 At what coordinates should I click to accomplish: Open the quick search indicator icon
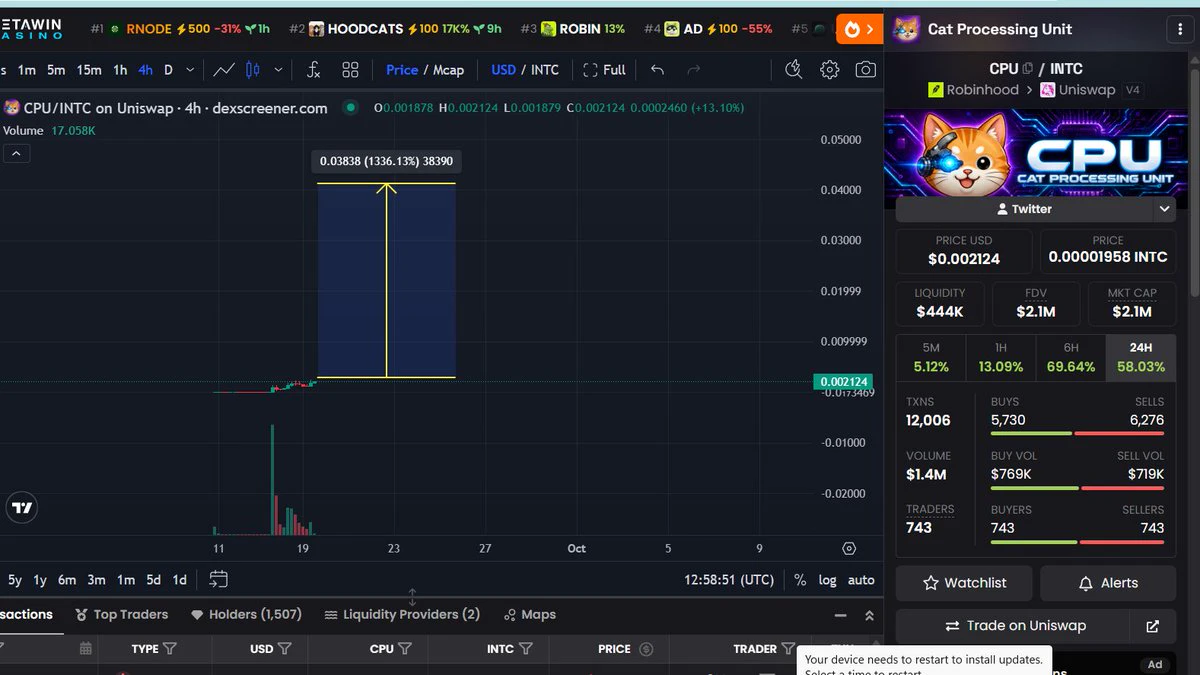coord(793,70)
